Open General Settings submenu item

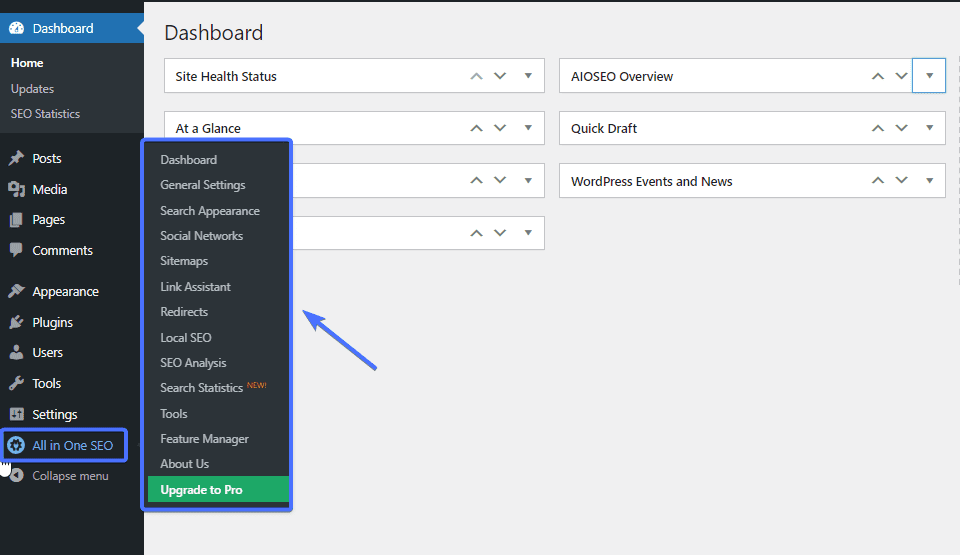(x=203, y=185)
